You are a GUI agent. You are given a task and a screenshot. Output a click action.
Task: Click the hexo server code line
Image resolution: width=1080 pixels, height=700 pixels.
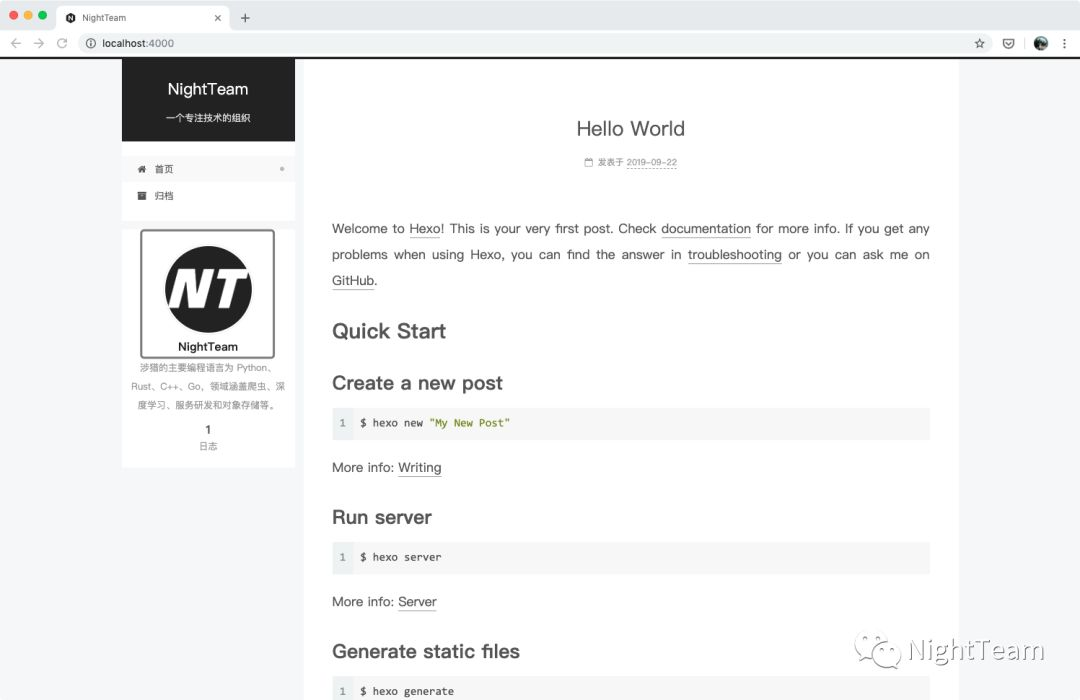[400, 557]
